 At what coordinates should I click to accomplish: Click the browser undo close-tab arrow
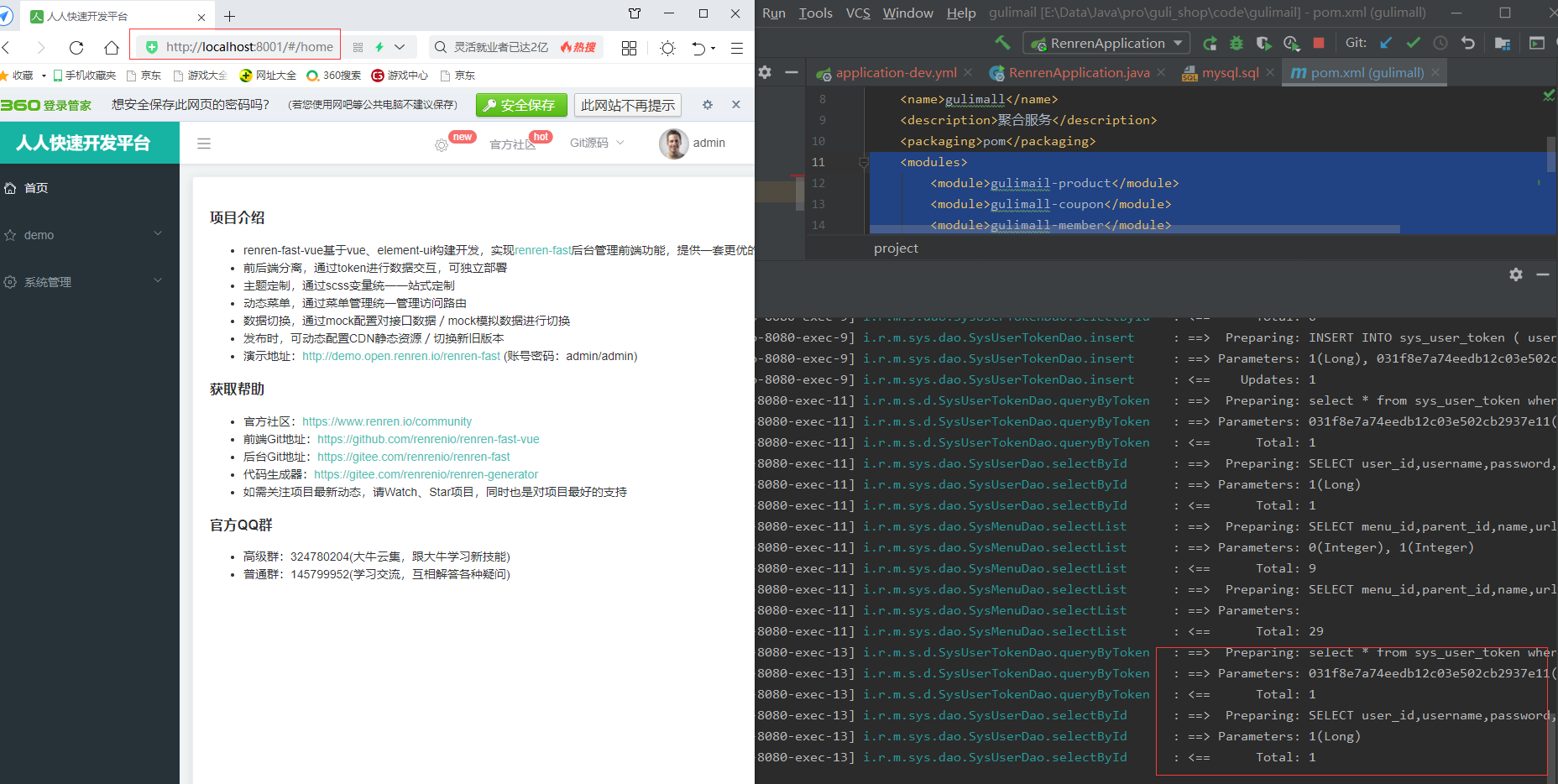[x=698, y=48]
